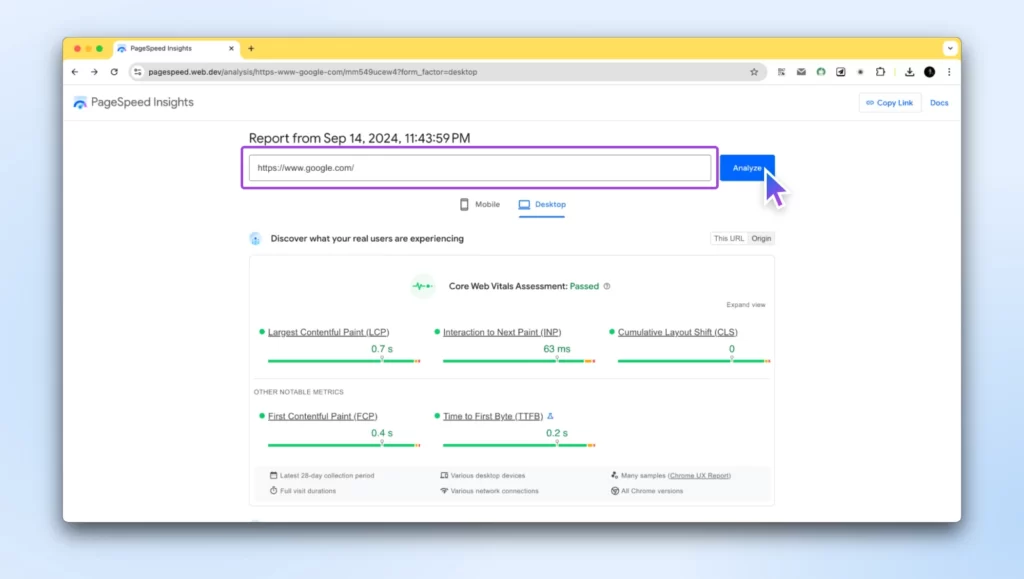Click the INP distribution bar

click(519, 361)
